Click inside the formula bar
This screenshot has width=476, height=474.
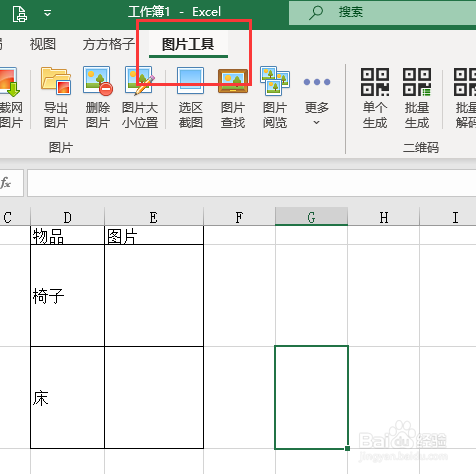pos(252,183)
